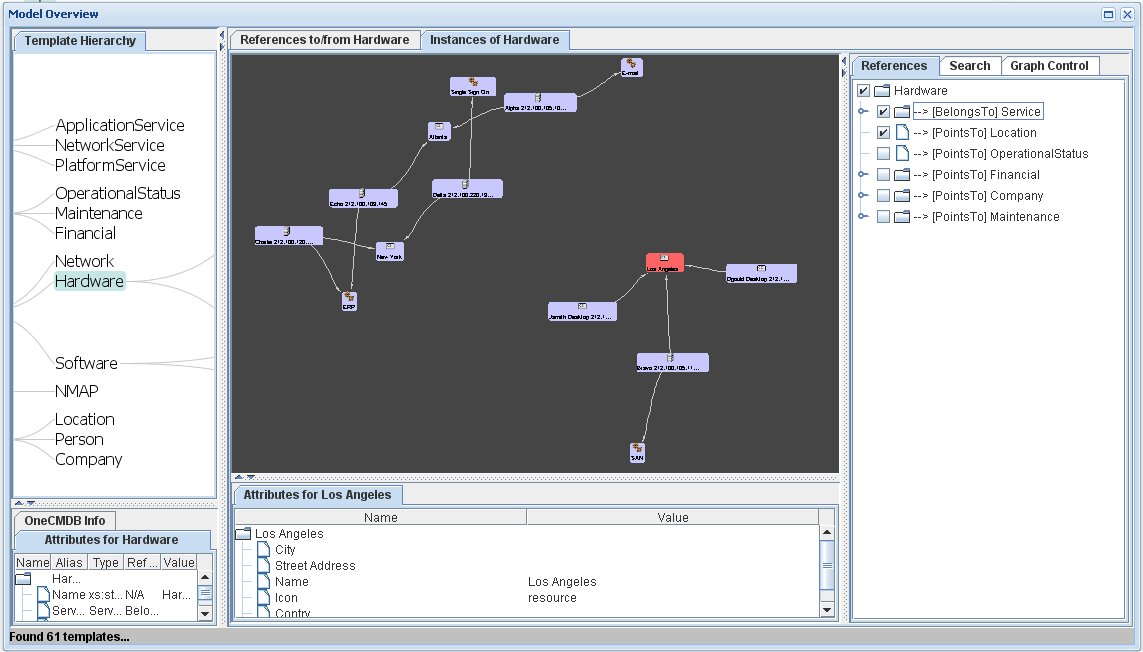1143x652 pixels.
Task: Click scroll-down arrow in Attributes for Hardware
Action: 205,613
